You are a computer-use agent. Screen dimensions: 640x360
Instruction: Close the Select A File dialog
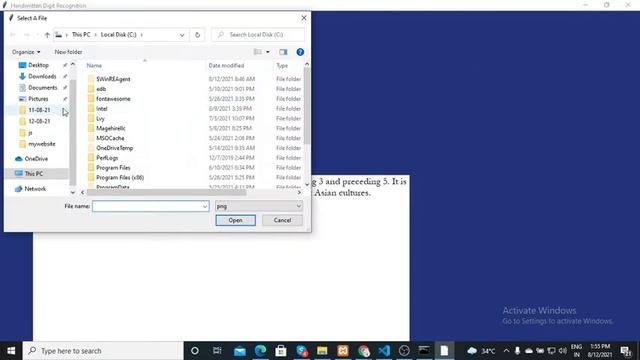click(304, 18)
